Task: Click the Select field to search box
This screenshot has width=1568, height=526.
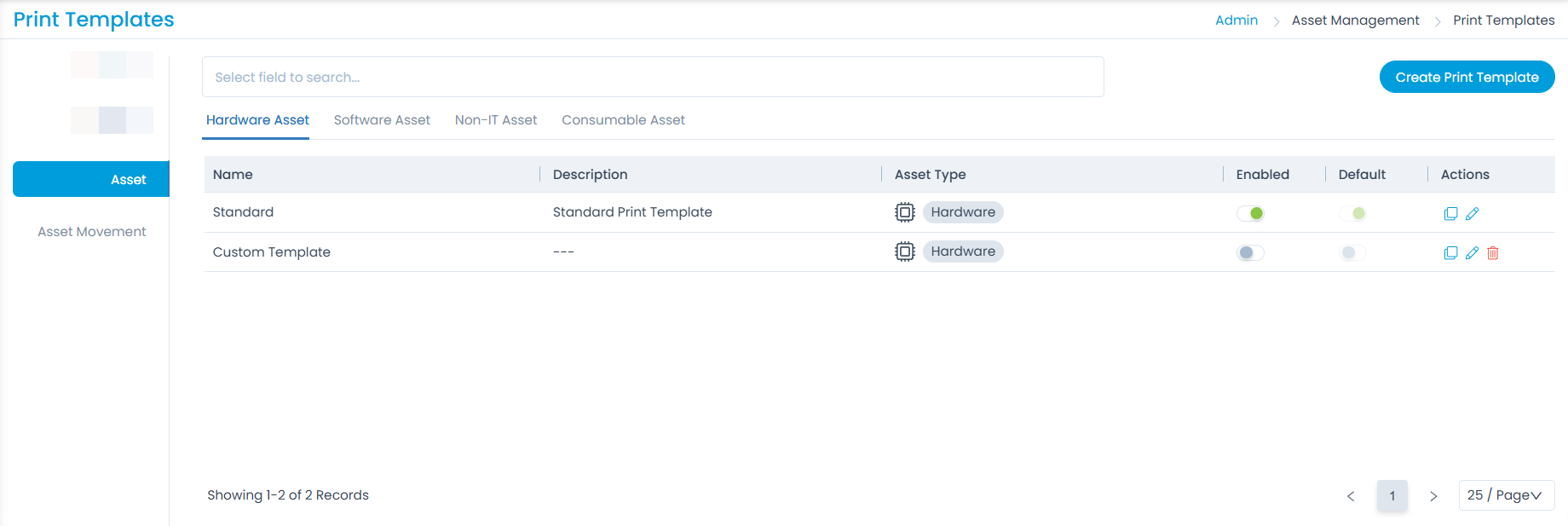Action: click(653, 77)
